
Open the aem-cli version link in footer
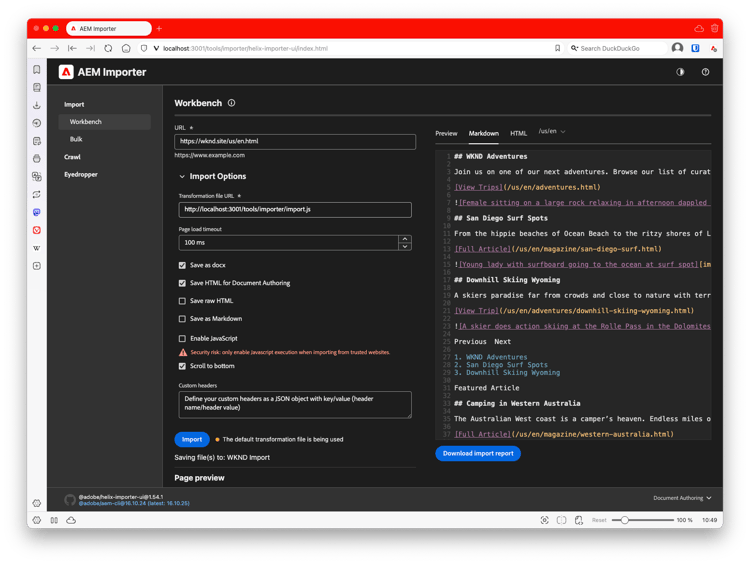tap(134, 503)
